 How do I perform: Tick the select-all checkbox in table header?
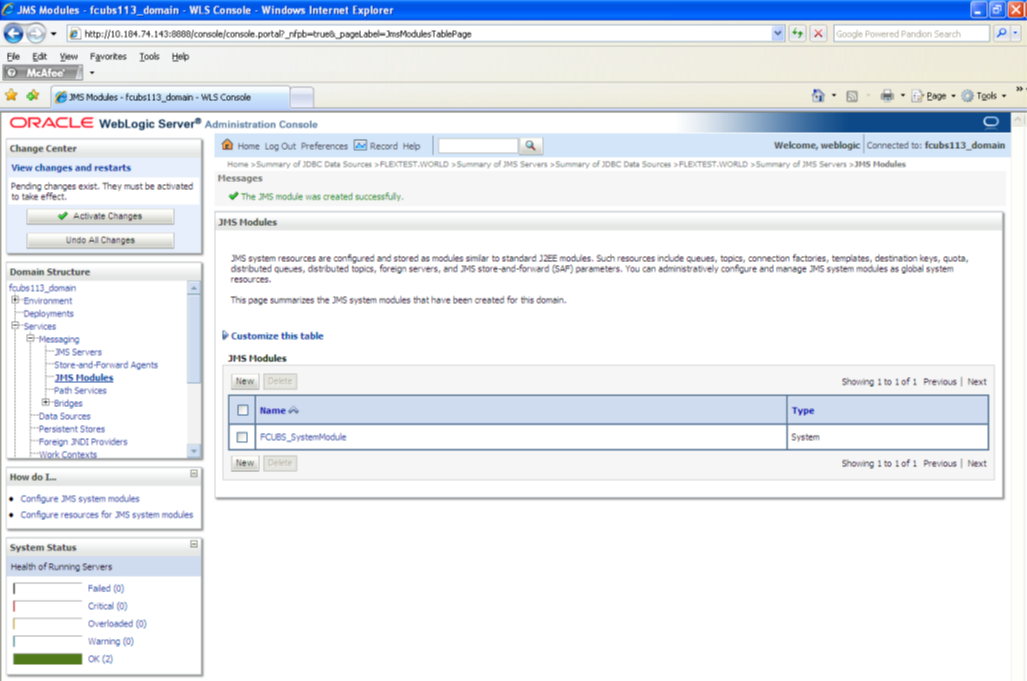coord(243,410)
